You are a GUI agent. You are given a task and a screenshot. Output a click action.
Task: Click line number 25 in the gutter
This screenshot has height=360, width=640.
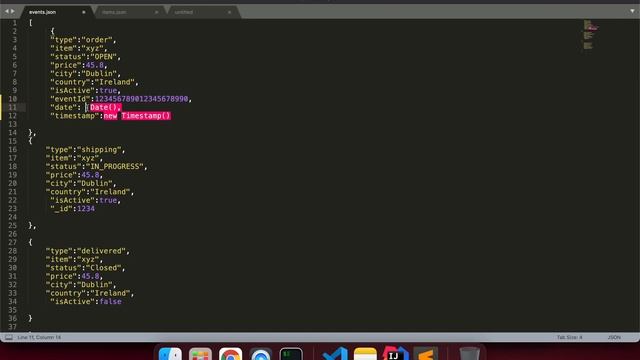(12, 226)
